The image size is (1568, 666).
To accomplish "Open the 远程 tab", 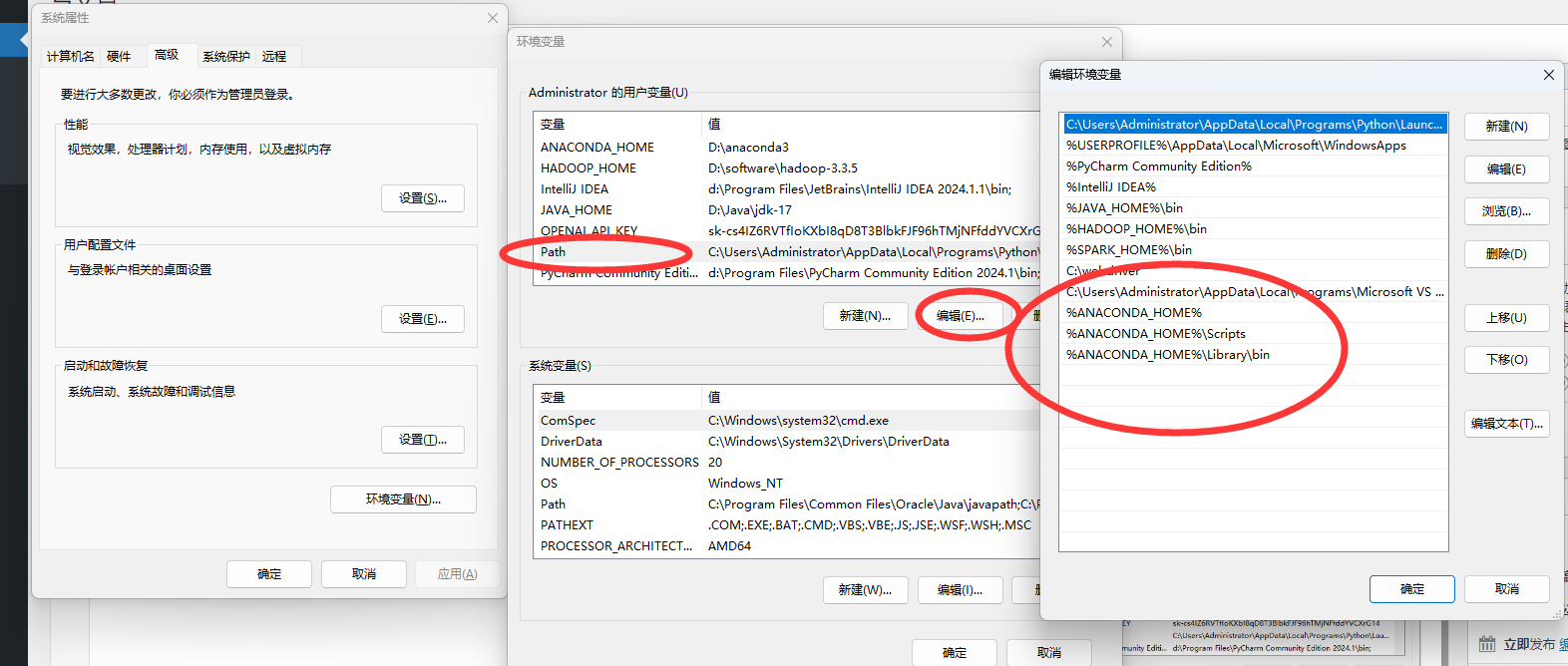I will 274,57.
